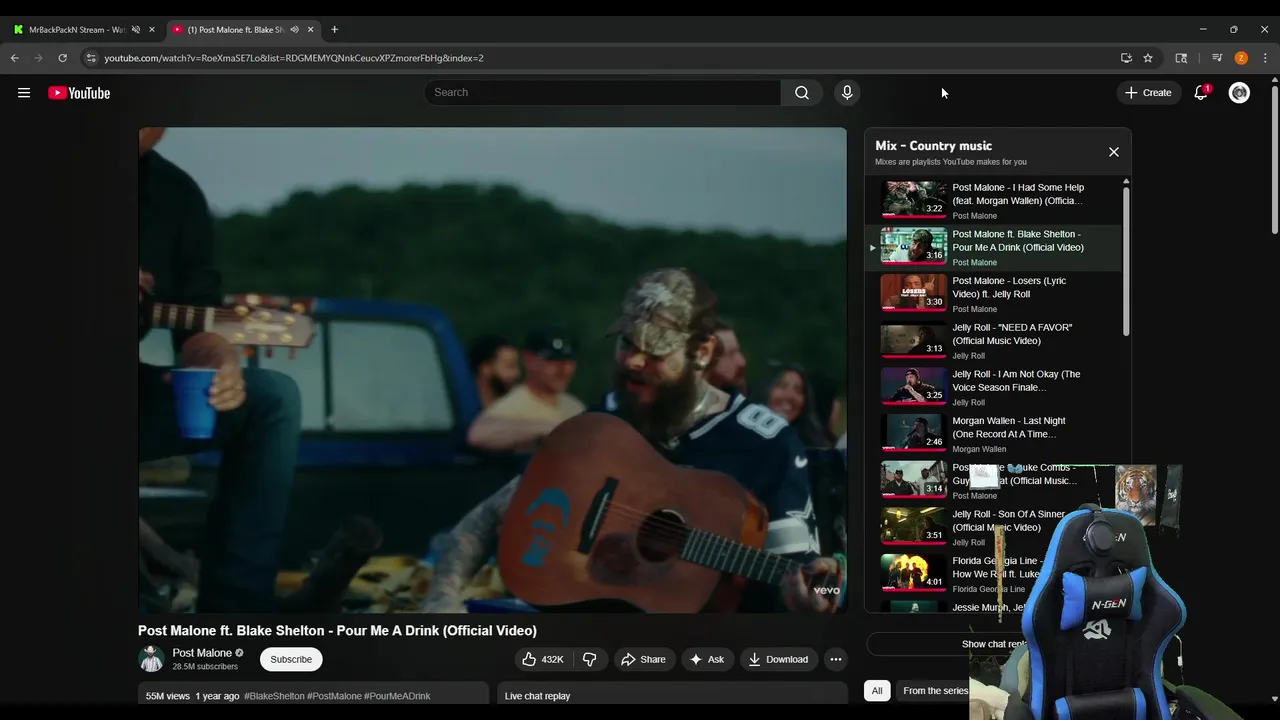This screenshot has width=1280, height=720.
Task: Select the Post Malone ft. Blake Shelton tab
Action: (x=242, y=29)
